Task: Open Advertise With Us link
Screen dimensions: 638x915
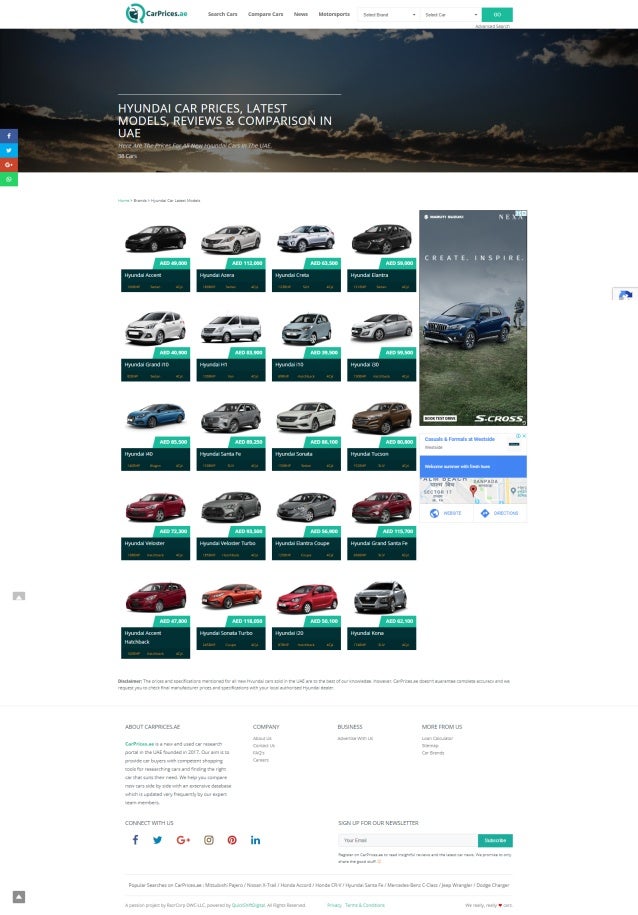Action: (x=355, y=738)
